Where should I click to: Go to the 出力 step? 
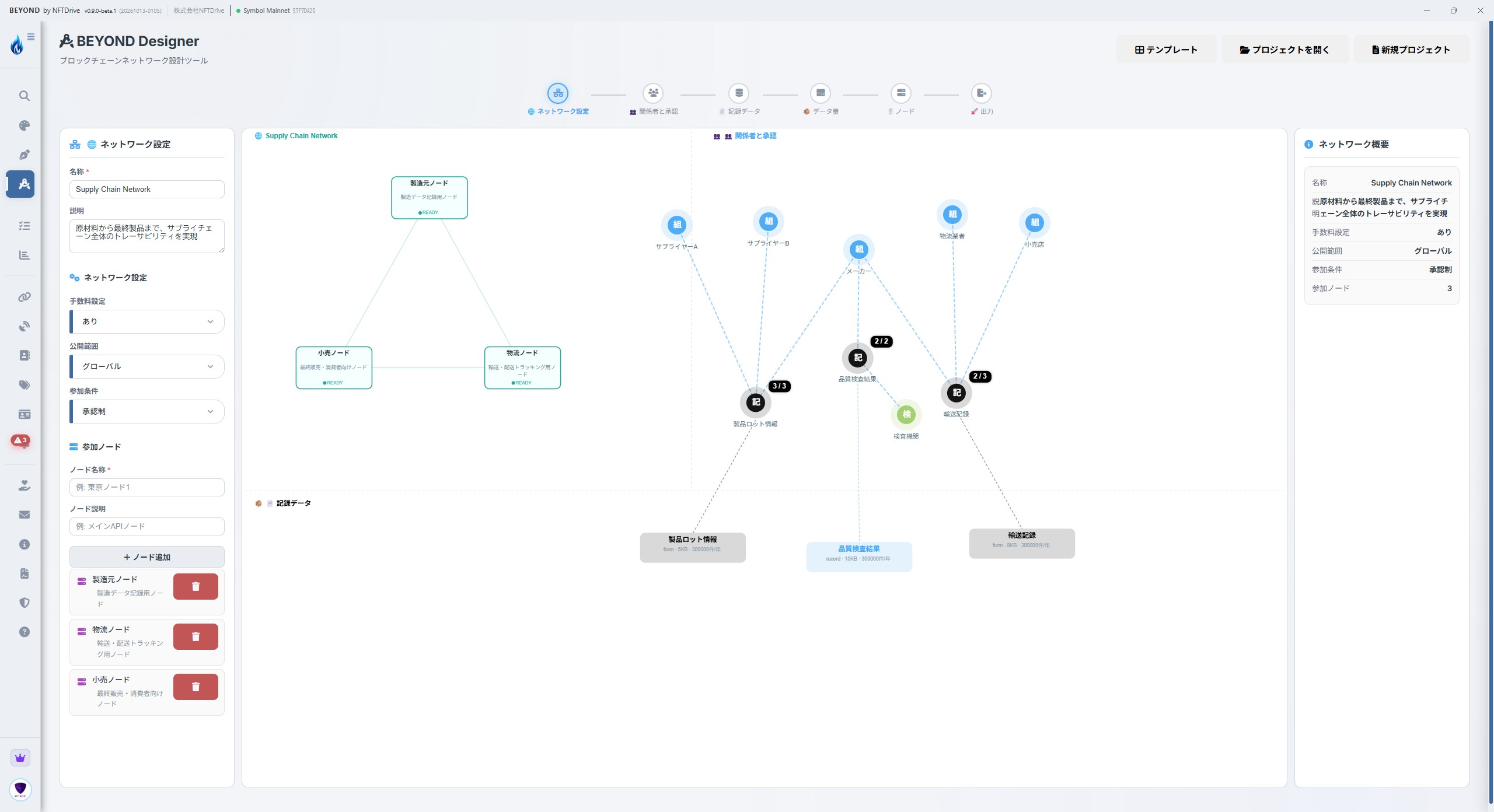pos(982,99)
